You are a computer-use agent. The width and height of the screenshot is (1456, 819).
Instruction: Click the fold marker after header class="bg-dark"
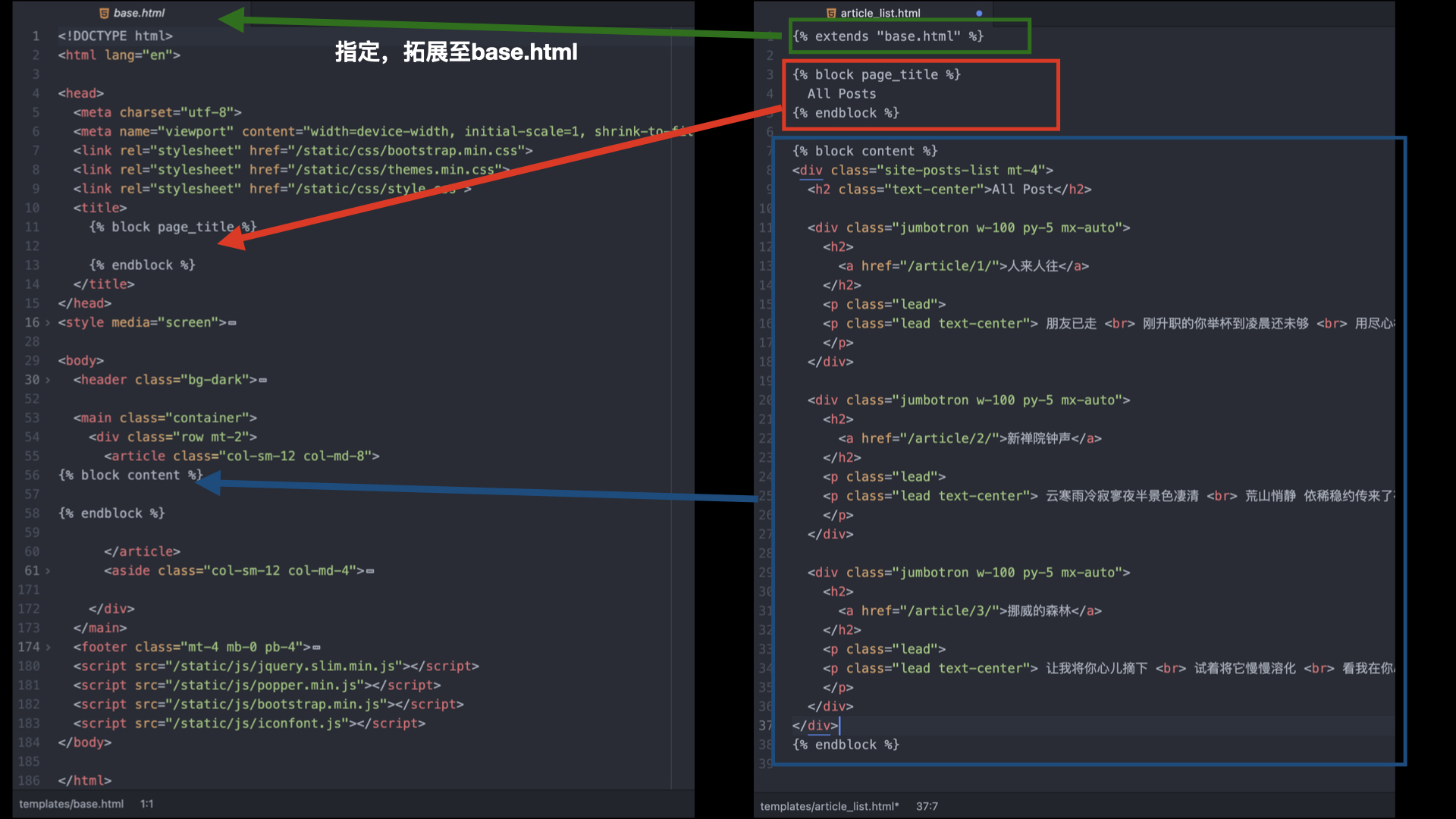(x=263, y=380)
